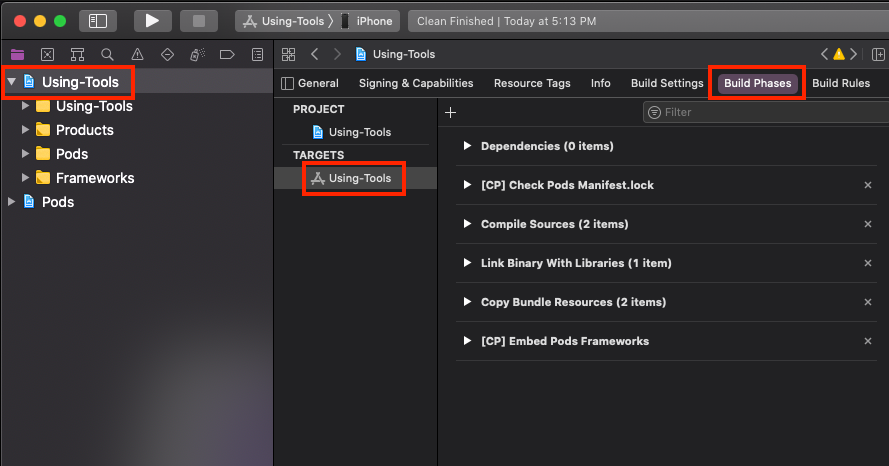Expand [CP] Embed Pods Frameworks phase
889x466 pixels.
click(467, 341)
